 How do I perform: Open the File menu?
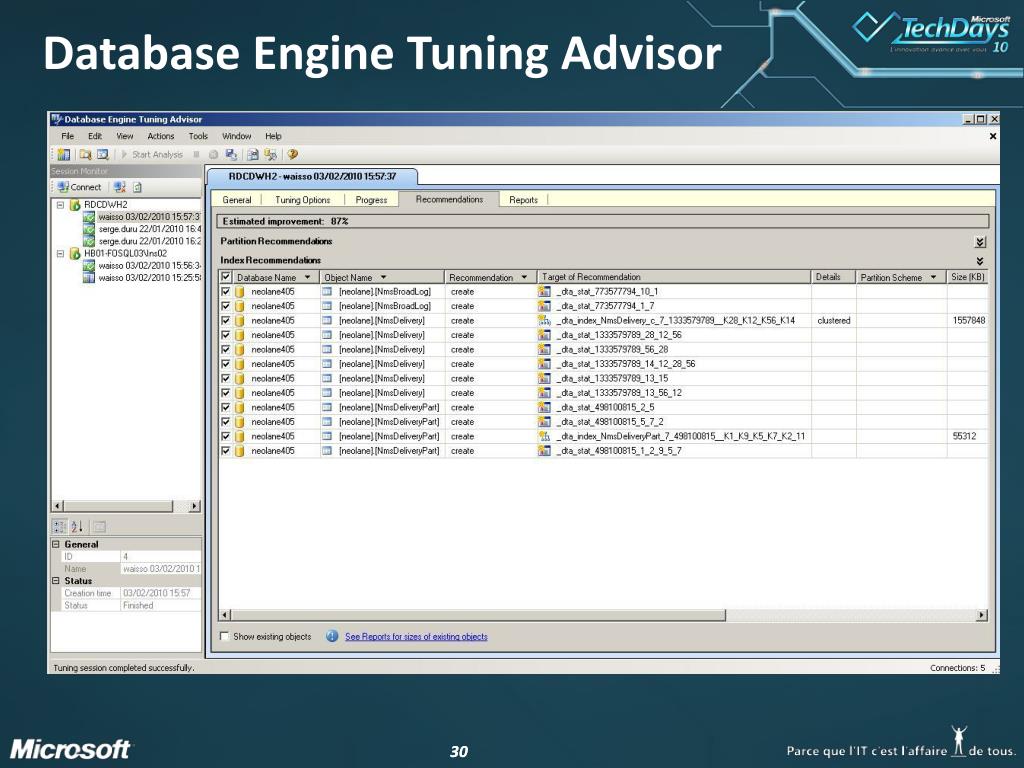coord(67,136)
